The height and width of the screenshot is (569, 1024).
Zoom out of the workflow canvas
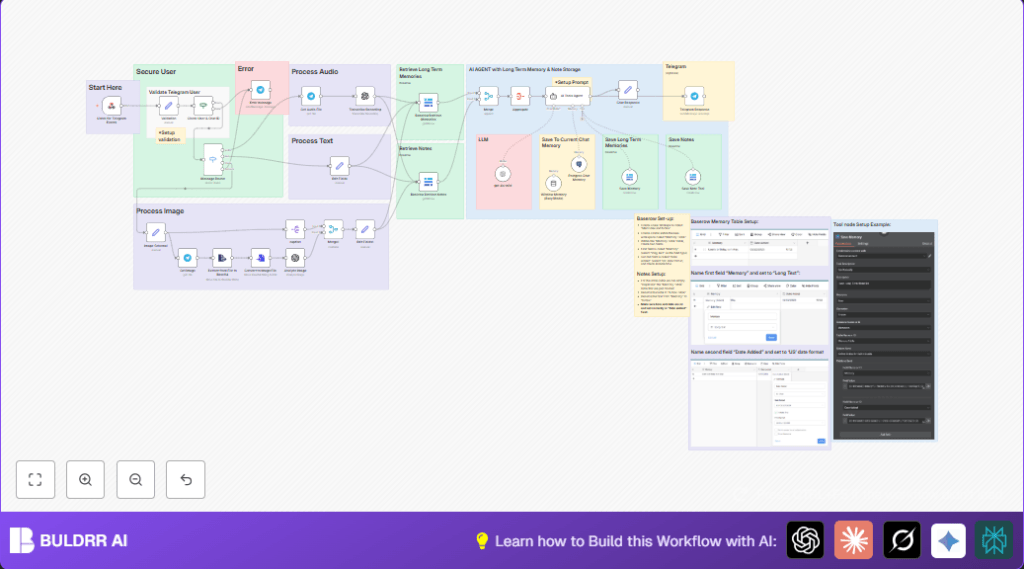pyautogui.click(x=136, y=480)
